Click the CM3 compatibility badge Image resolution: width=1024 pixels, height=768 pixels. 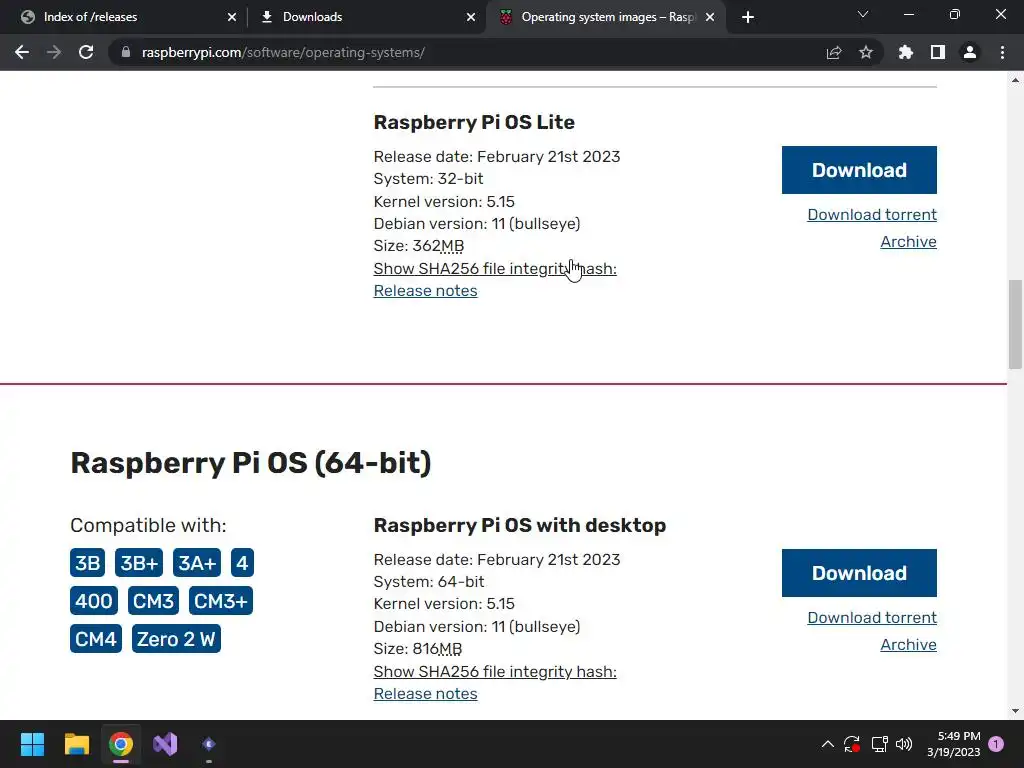[153, 601]
